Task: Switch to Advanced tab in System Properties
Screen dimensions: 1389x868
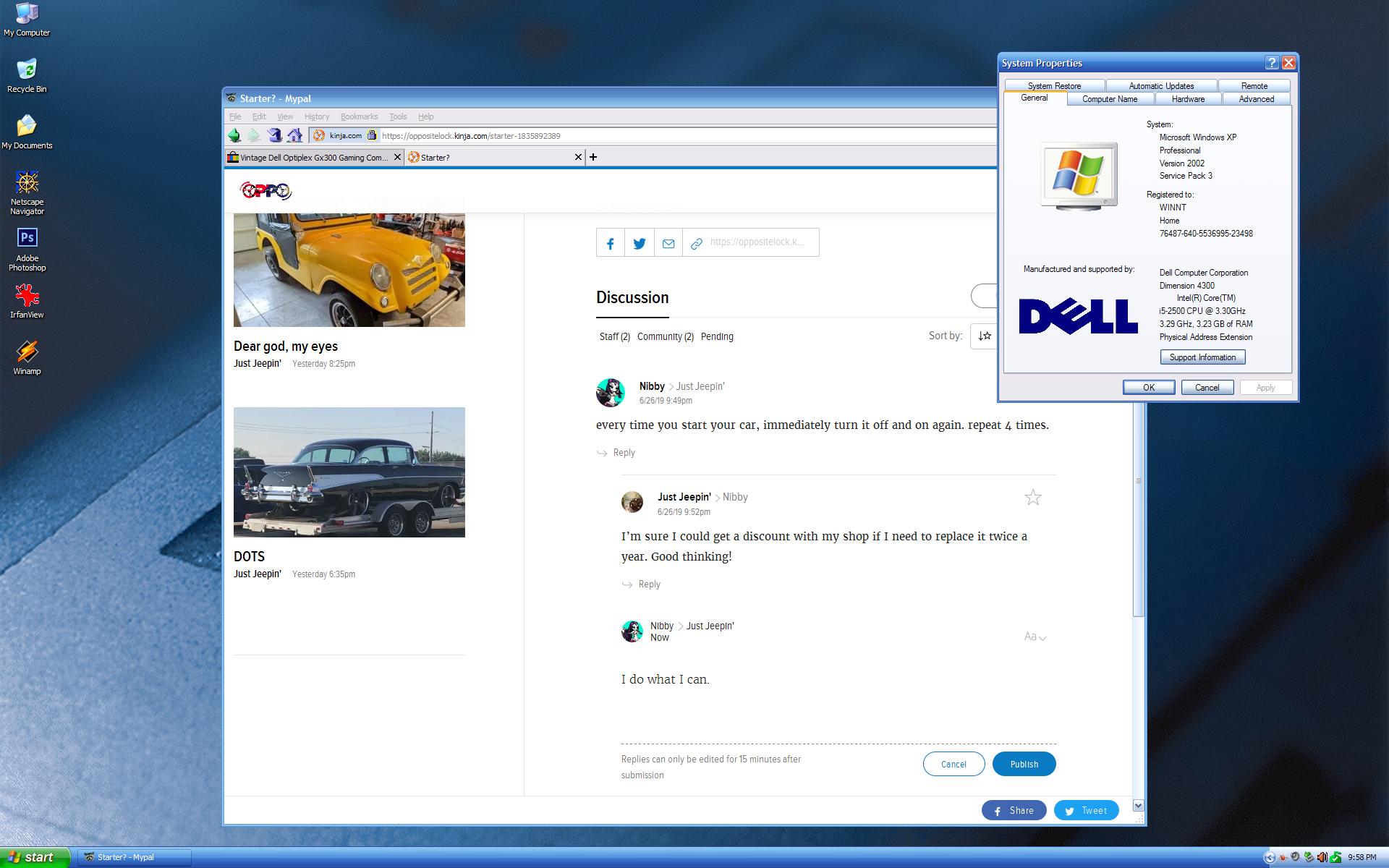Action: pos(1256,99)
